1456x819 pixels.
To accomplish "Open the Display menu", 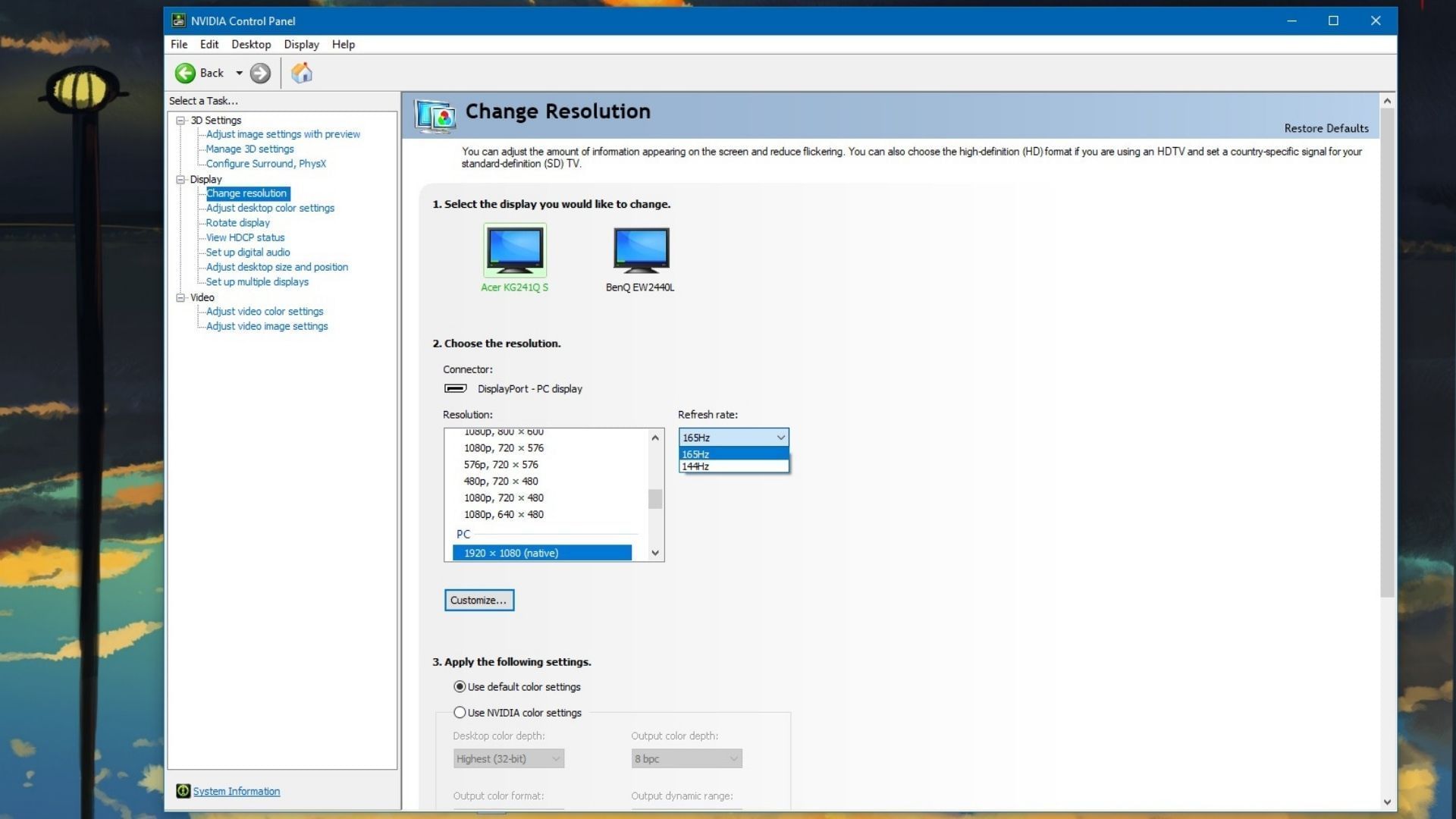I will pyautogui.click(x=301, y=44).
